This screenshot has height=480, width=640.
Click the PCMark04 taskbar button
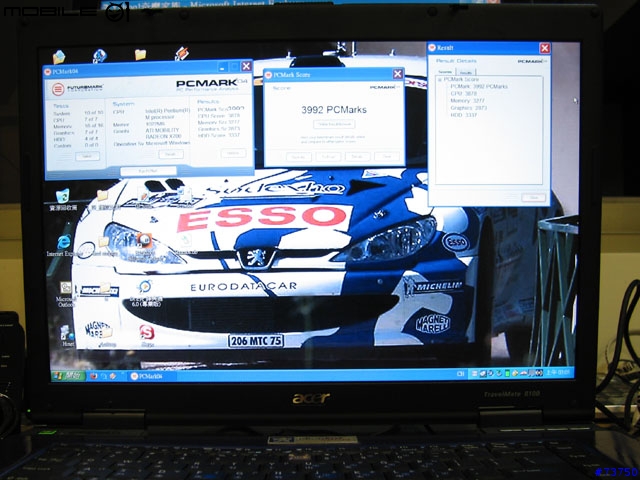tap(151, 376)
